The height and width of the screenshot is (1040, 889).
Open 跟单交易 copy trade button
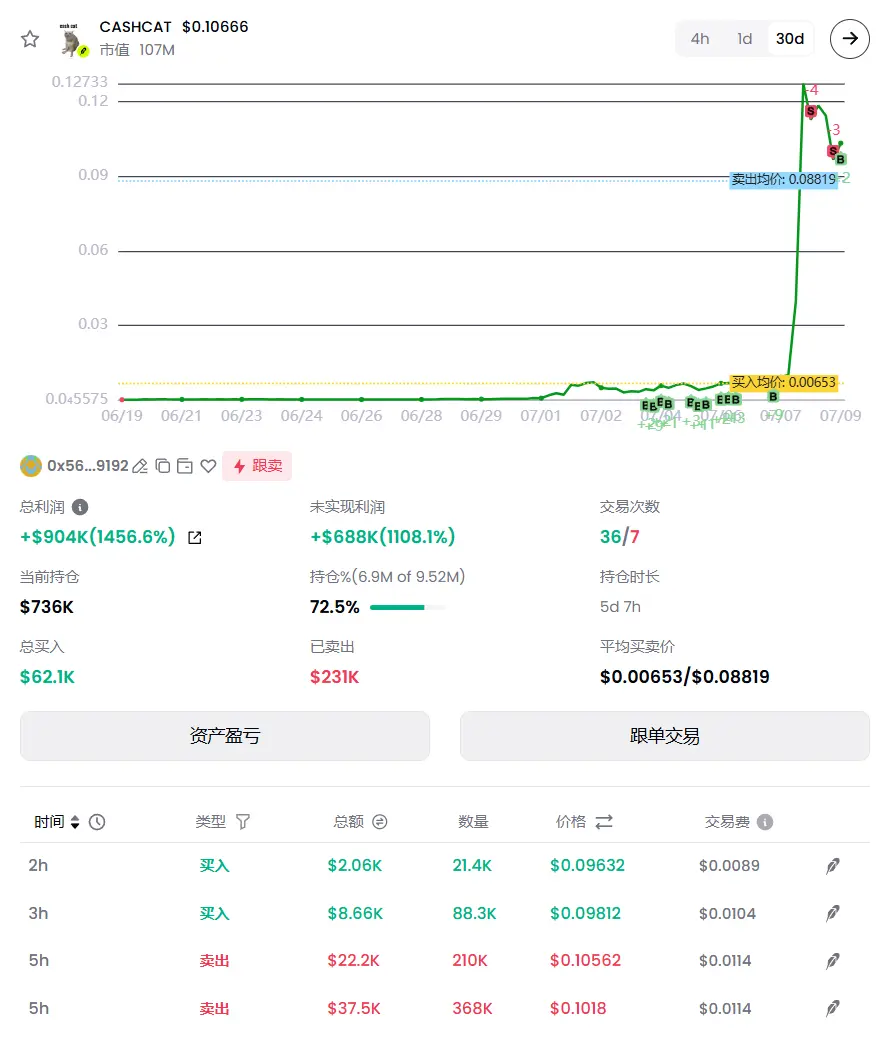click(x=665, y=736)
